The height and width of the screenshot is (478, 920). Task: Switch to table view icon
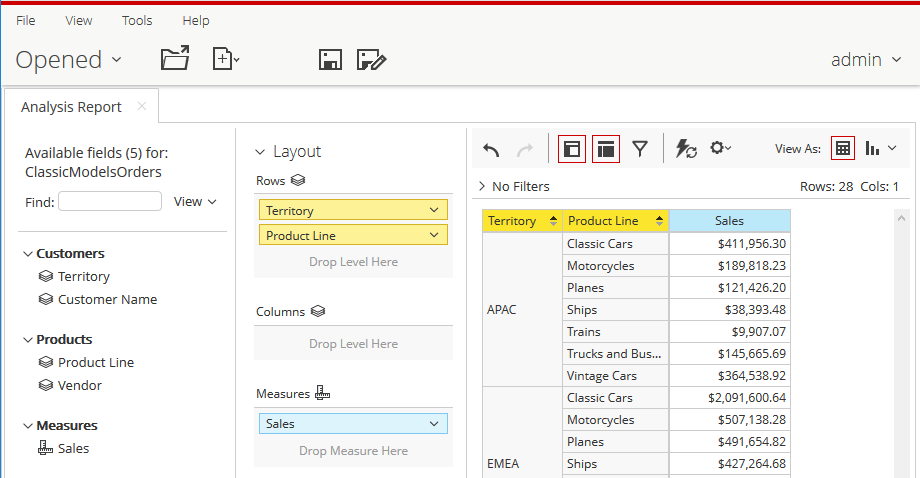tap(843, 148)
